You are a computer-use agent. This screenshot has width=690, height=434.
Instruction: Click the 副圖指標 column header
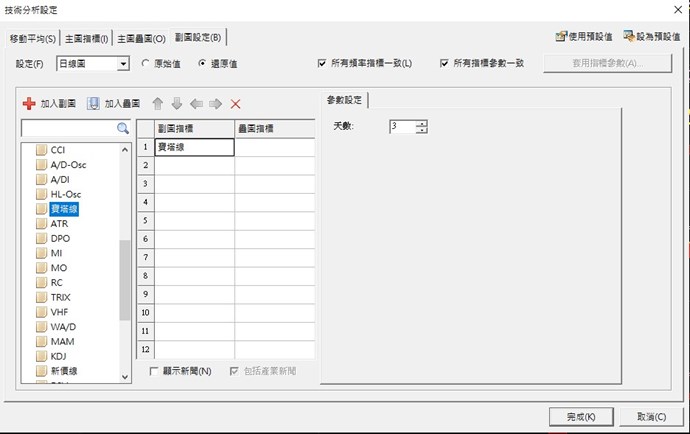(x=195, y=129)
